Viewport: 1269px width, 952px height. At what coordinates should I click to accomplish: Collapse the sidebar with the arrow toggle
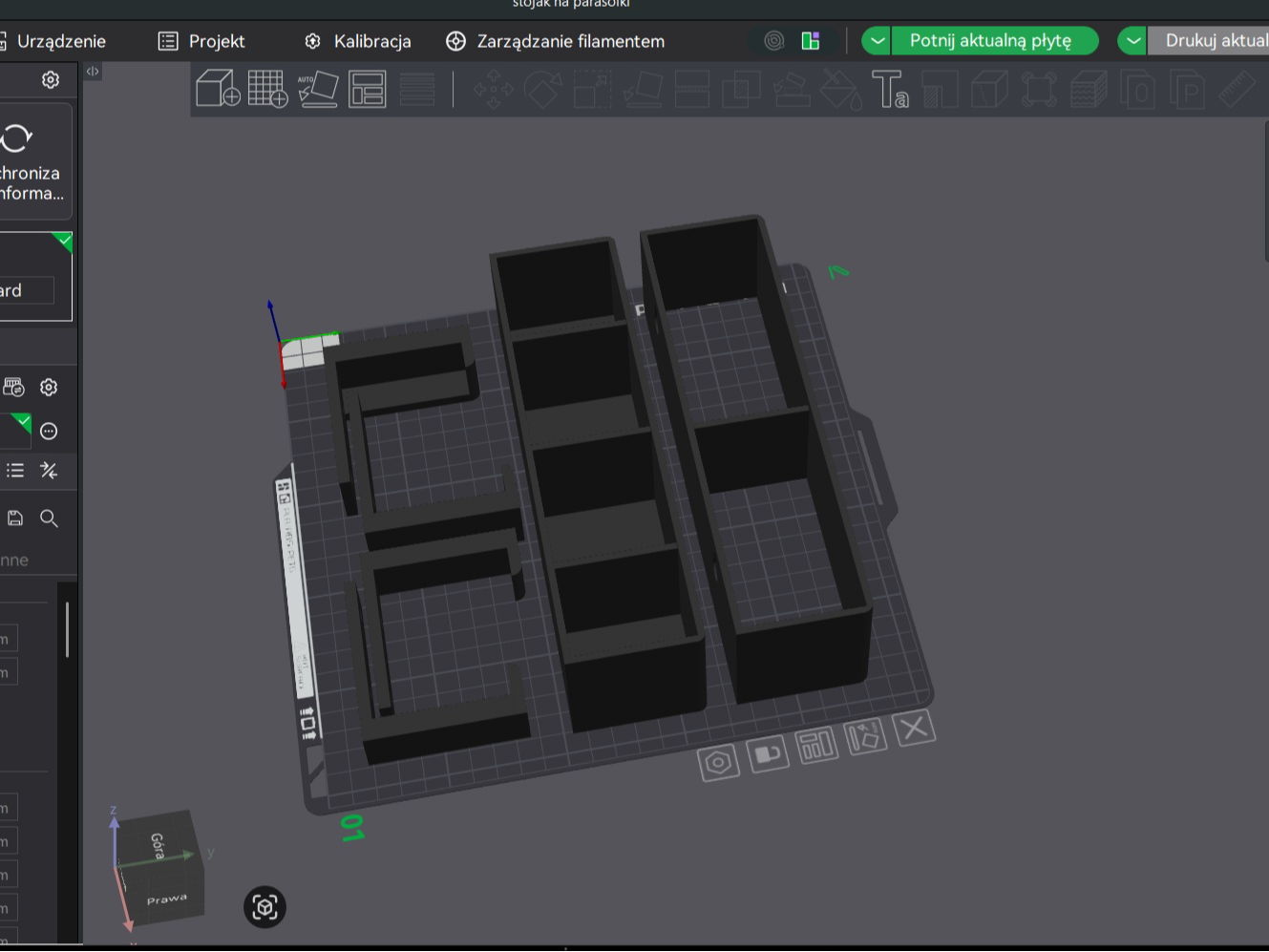(x=93, y=72)
